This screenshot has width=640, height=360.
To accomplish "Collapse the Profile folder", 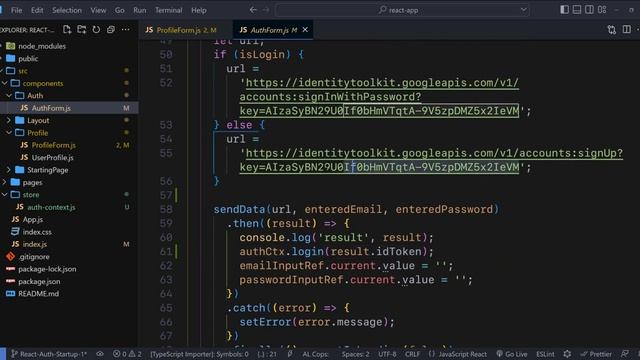I will [38, 133].
